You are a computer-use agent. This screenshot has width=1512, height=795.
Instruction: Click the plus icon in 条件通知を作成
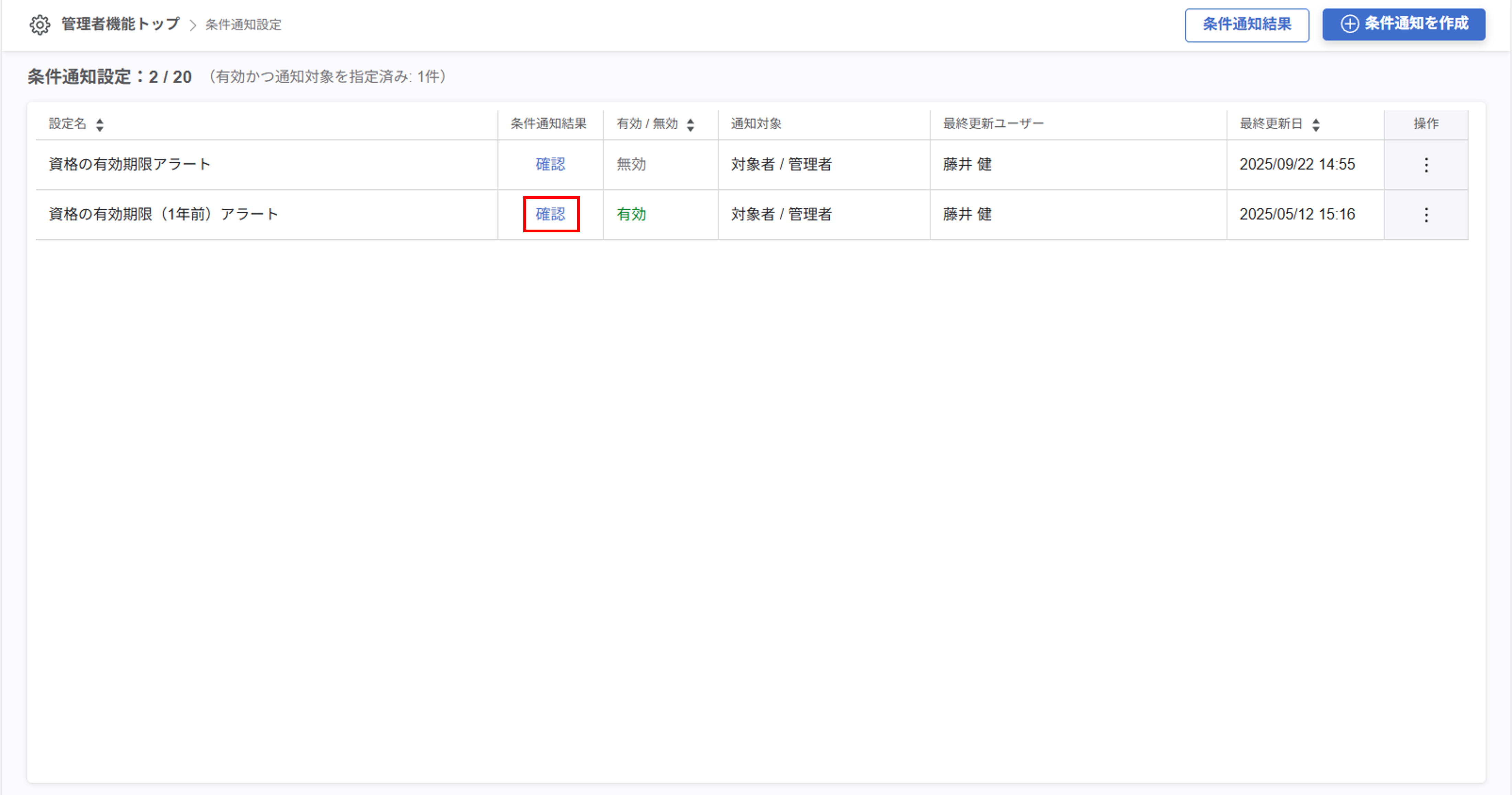click(1349, 24)
